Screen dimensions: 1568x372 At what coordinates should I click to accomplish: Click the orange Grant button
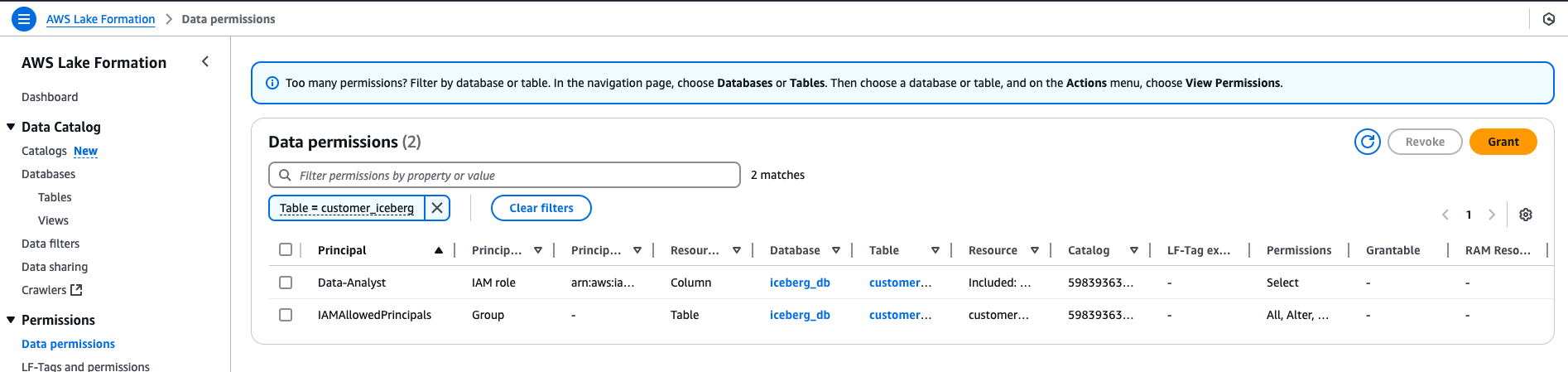click(1503, 142)
